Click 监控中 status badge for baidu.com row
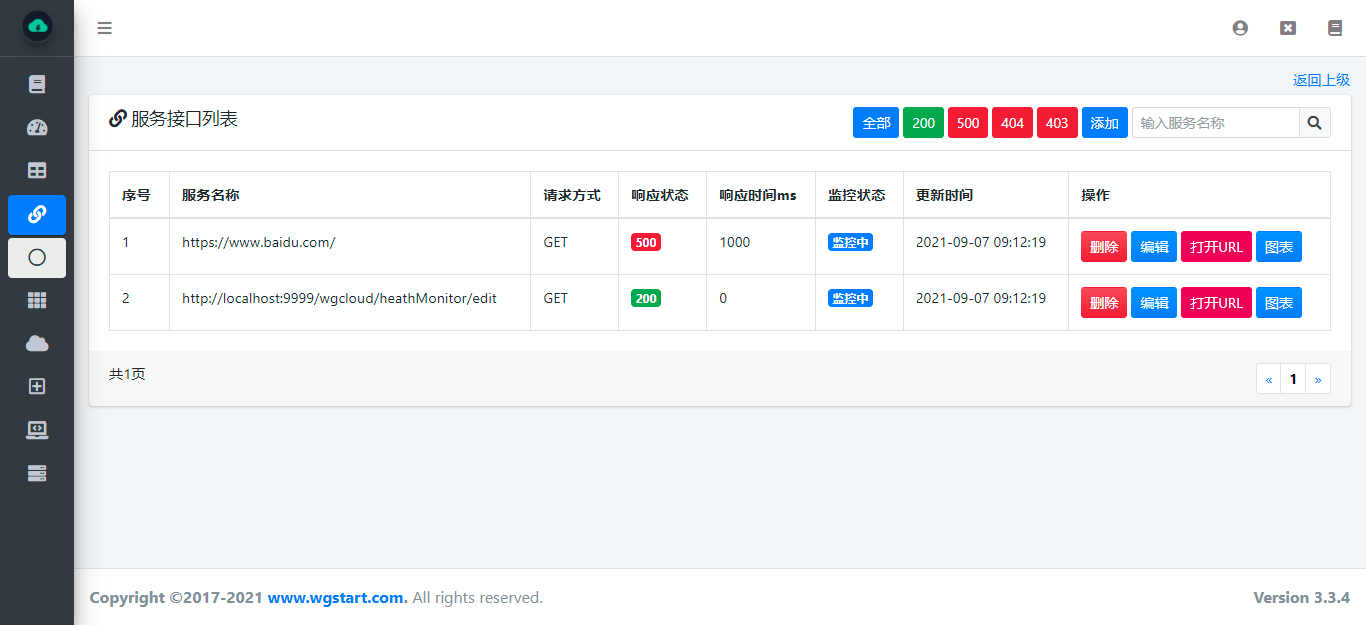 pos(850,241)
